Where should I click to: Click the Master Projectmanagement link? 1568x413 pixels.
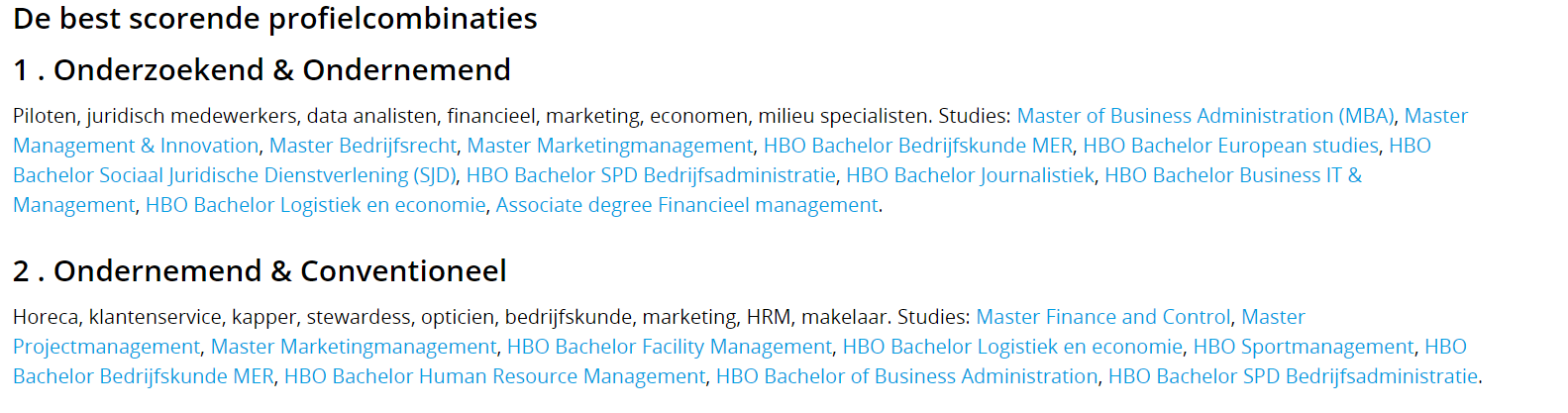[x=106, y=347]
